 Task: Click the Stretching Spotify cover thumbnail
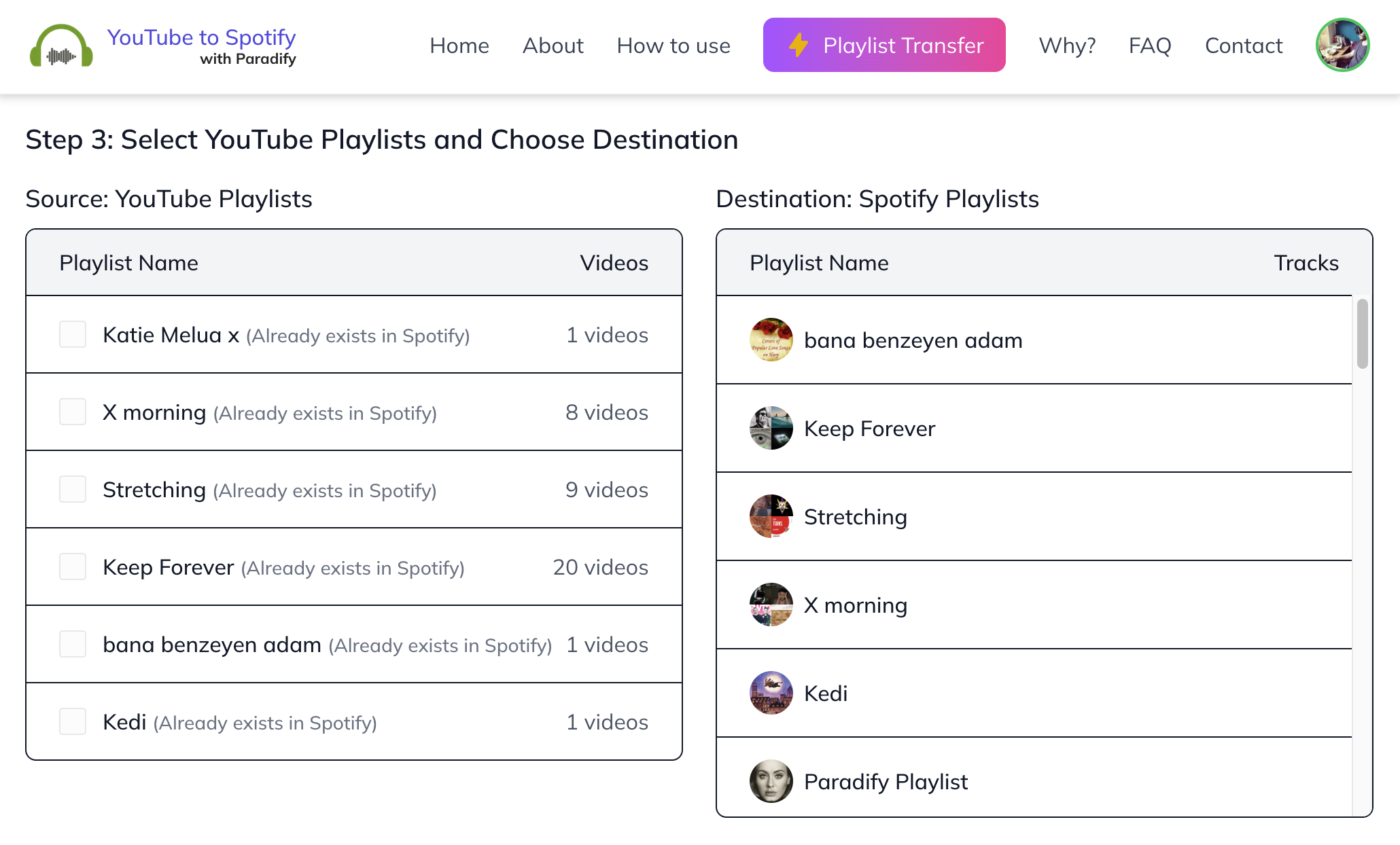point(771,516)
